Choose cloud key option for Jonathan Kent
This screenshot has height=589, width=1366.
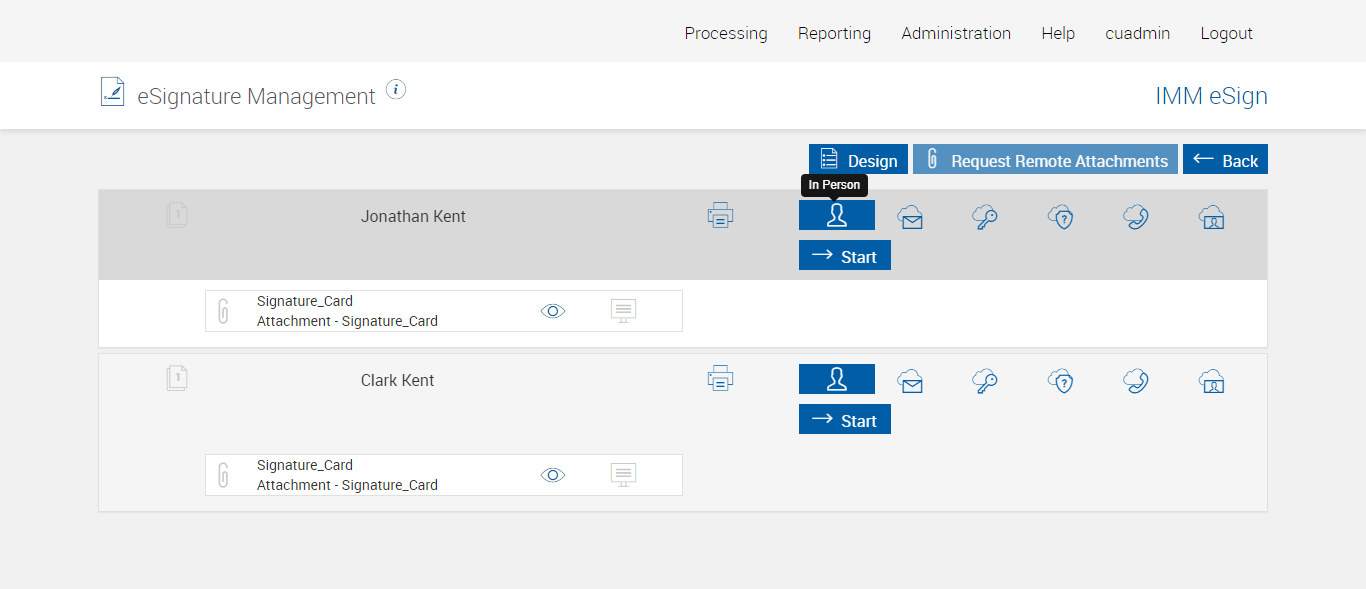coord(985,217)
